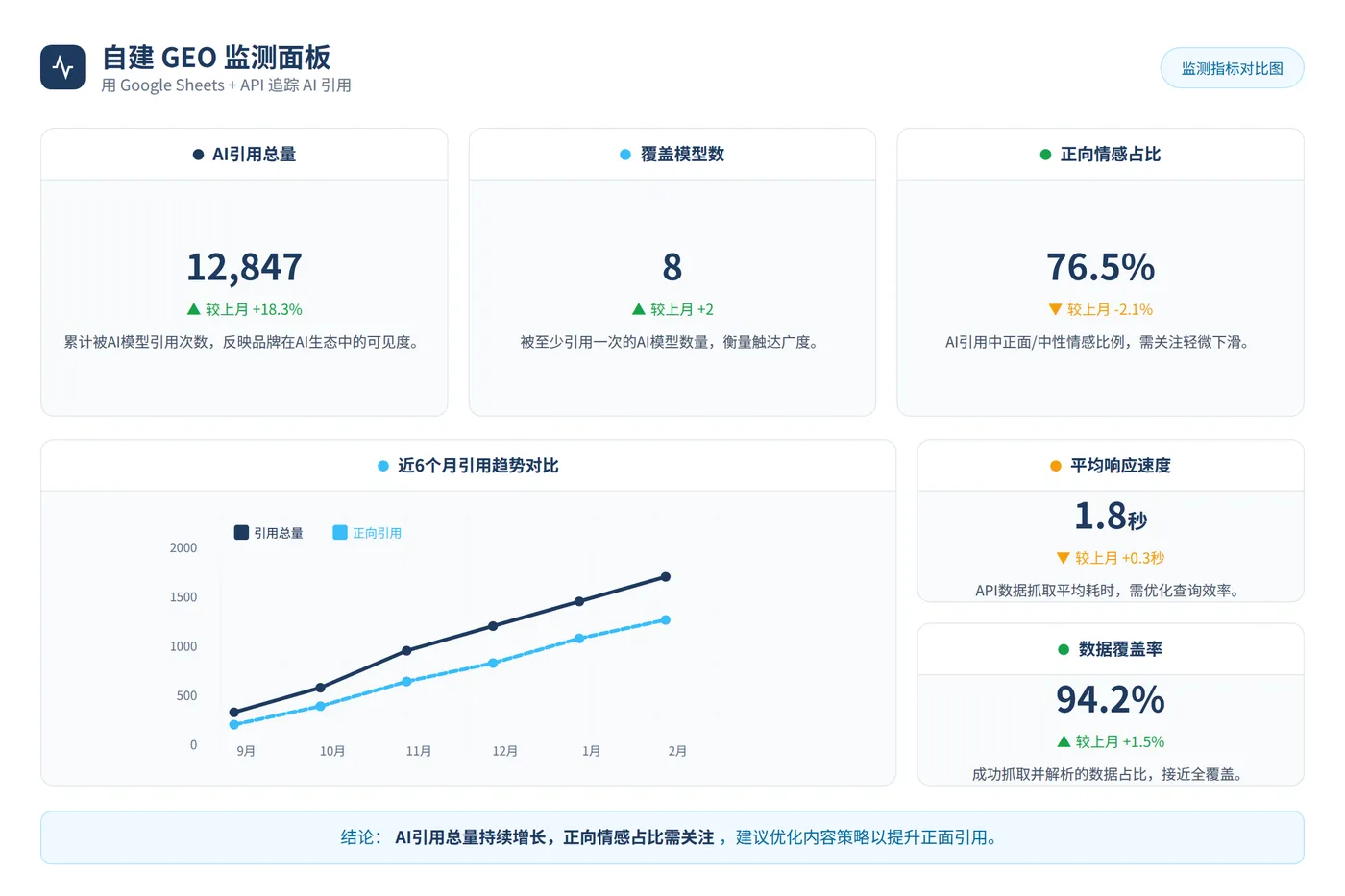The image size is (1345, 896).
Task: Click the x-axis label 12月
Action: tap(505, 751)
